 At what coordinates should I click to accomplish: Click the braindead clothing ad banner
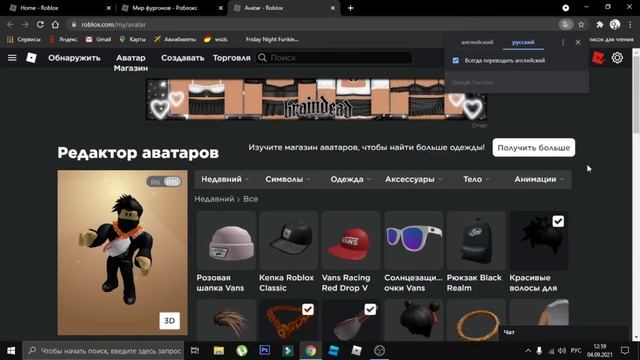[x=317, y=100]
